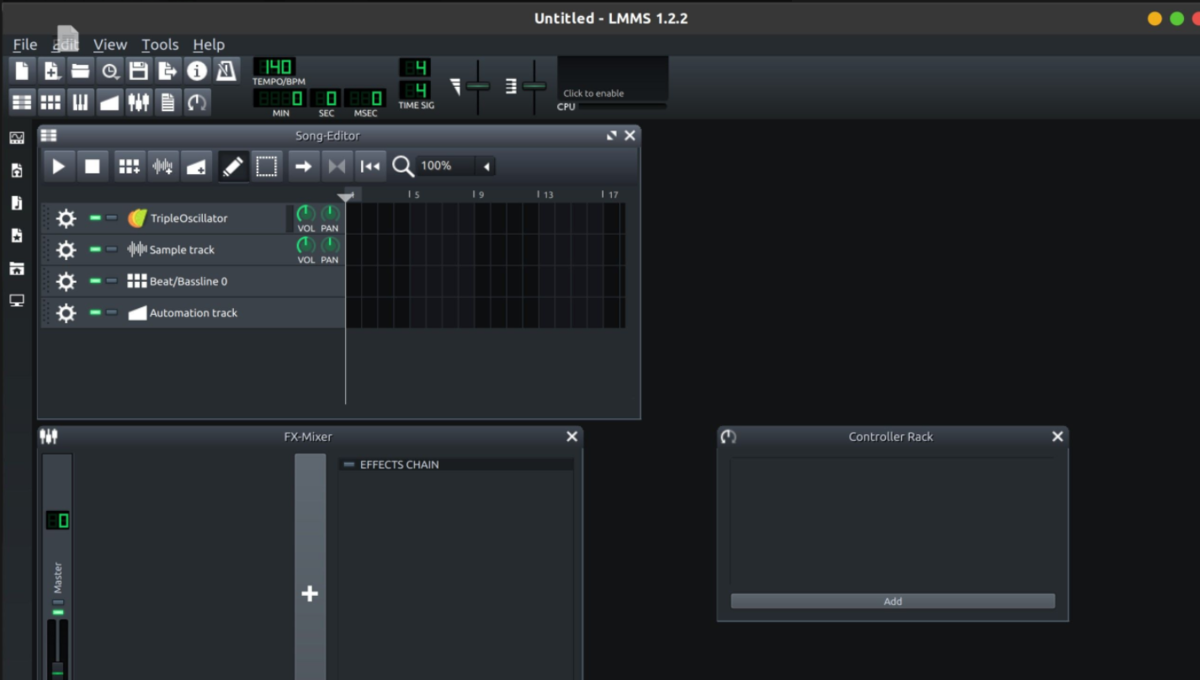Stop playback in the Song-Editor
The image size is (1200, 680).
point(92,166)
